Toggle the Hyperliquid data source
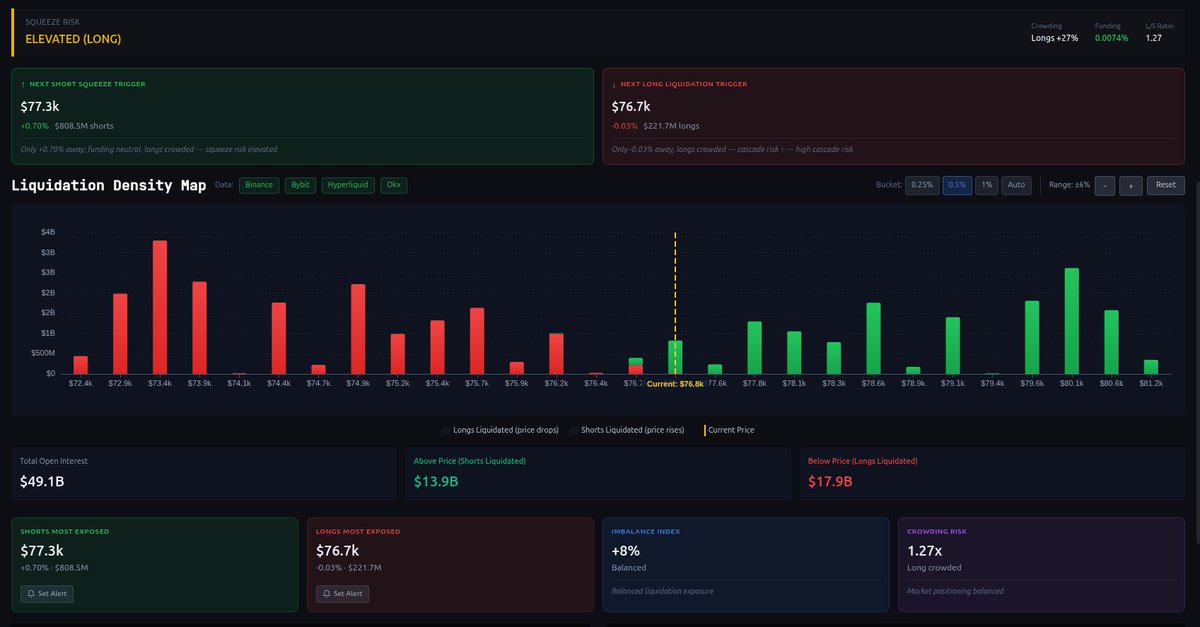Viewport: 1200px width, 627px height. pos(348,185)
